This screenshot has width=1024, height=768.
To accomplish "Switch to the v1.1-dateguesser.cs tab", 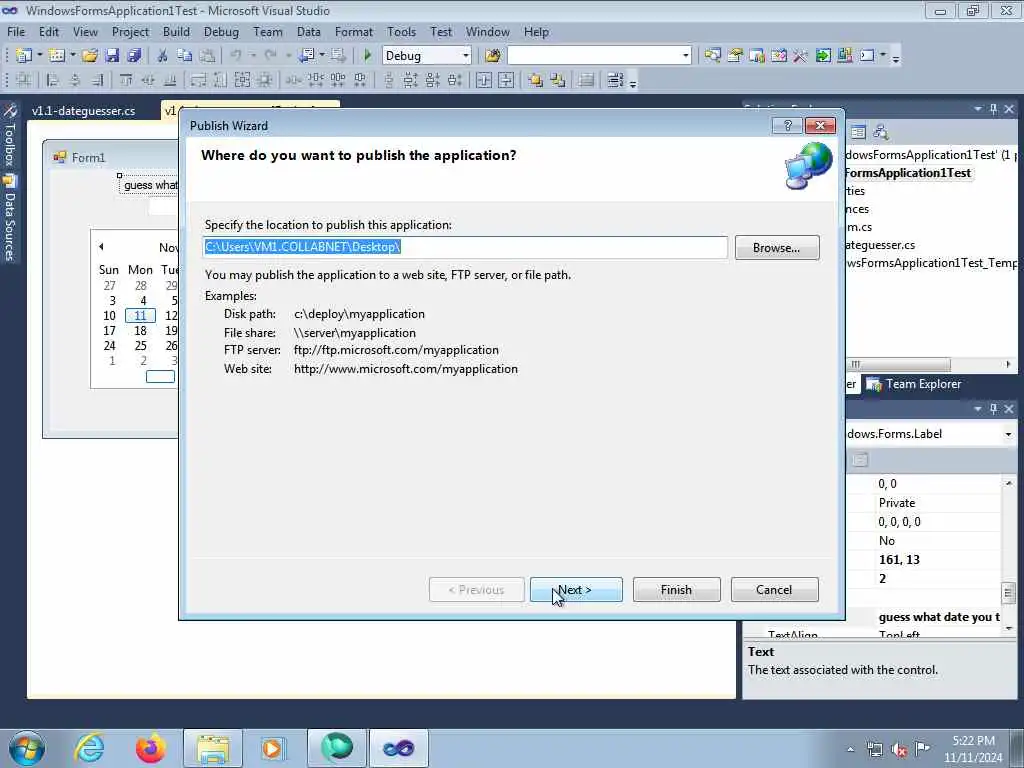I will [84, 111].
